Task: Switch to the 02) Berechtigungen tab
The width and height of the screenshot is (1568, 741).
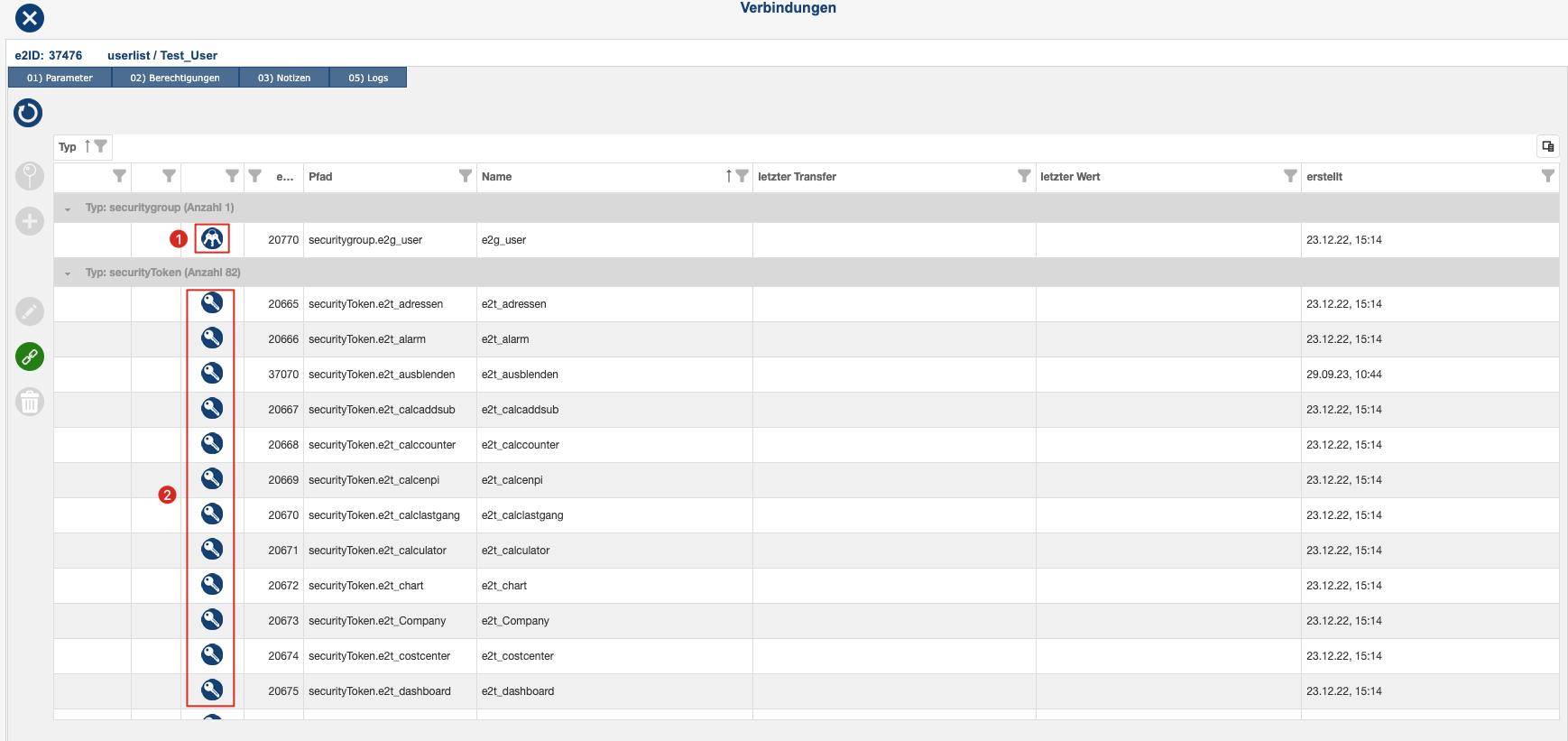Action: pyautogui.click(x=175, y=78)
